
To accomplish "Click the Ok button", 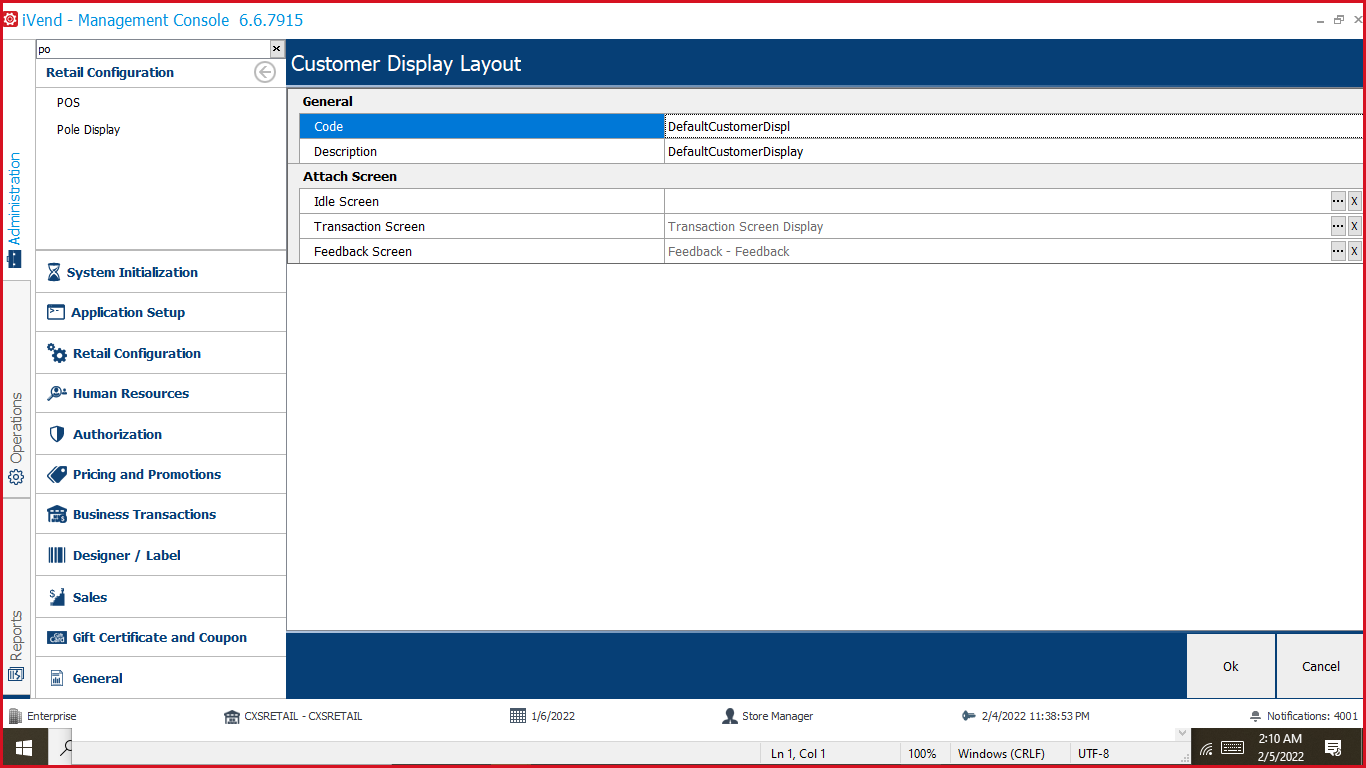I will click(1231, 666).
